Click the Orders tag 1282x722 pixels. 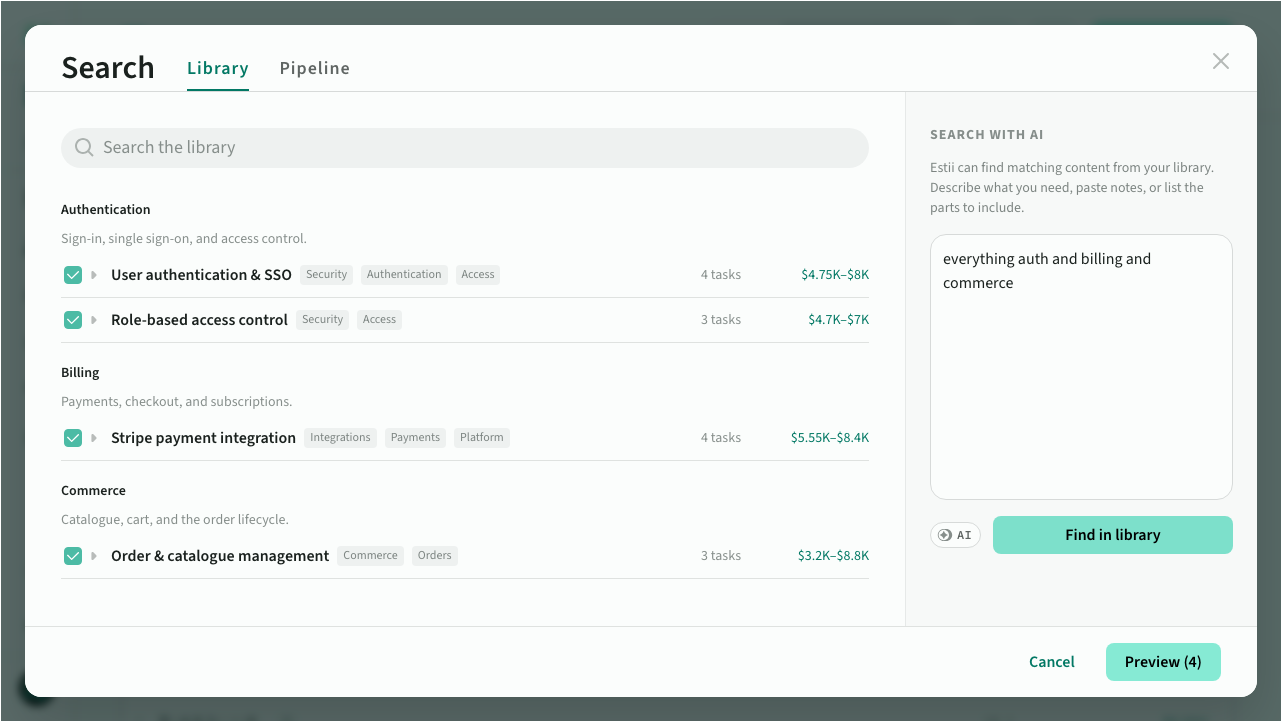435,556
